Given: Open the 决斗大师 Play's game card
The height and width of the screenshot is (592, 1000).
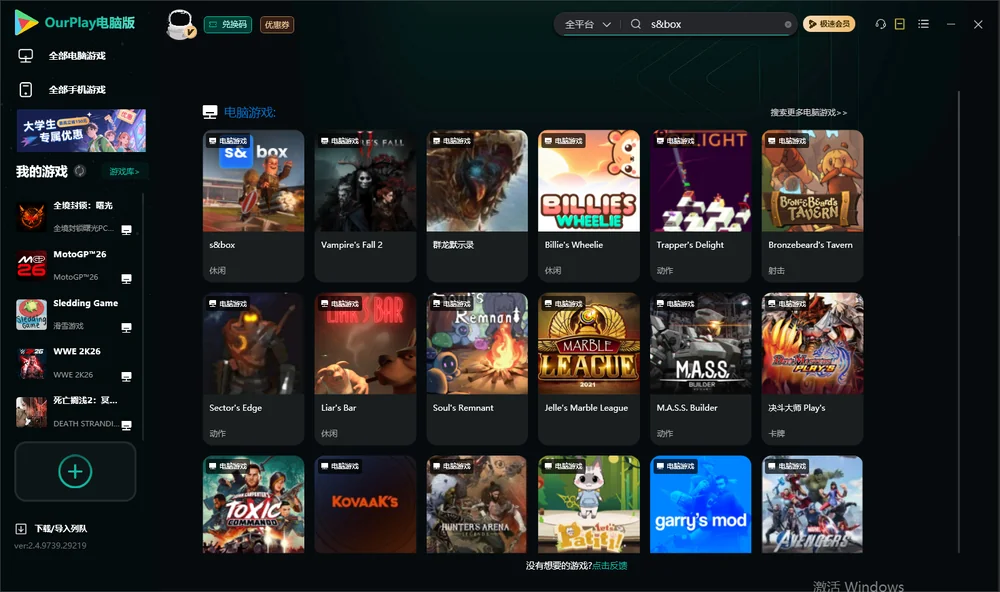Looking at the screenshot, I should [812, 369].
